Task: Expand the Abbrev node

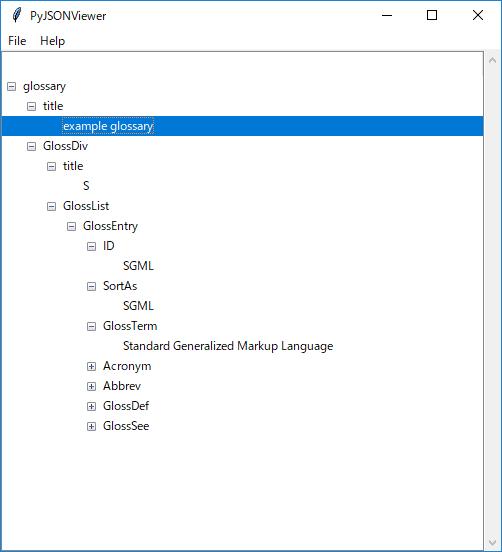Action: tap(92, 387)
